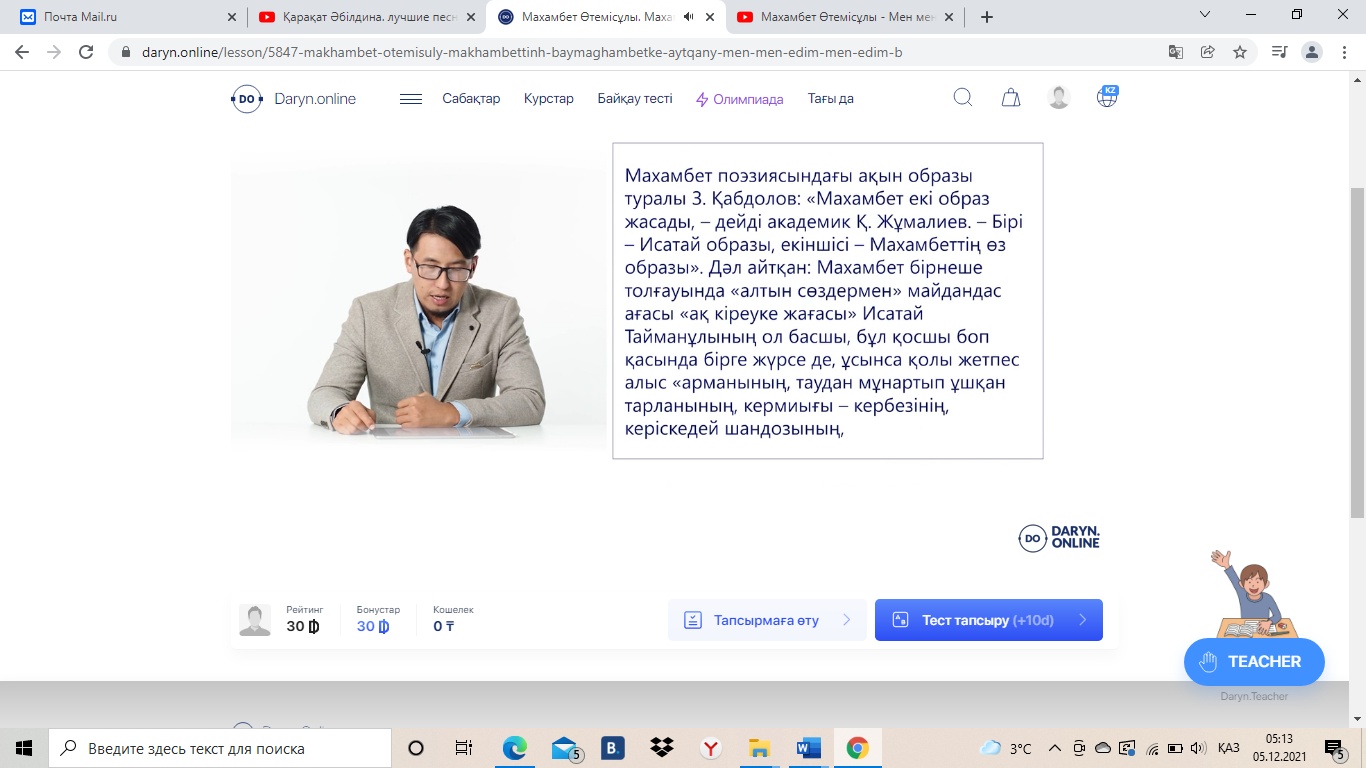Open the Windows notification center
The height and width of the screenshot is (768, 1366).
pos(1336,748)
